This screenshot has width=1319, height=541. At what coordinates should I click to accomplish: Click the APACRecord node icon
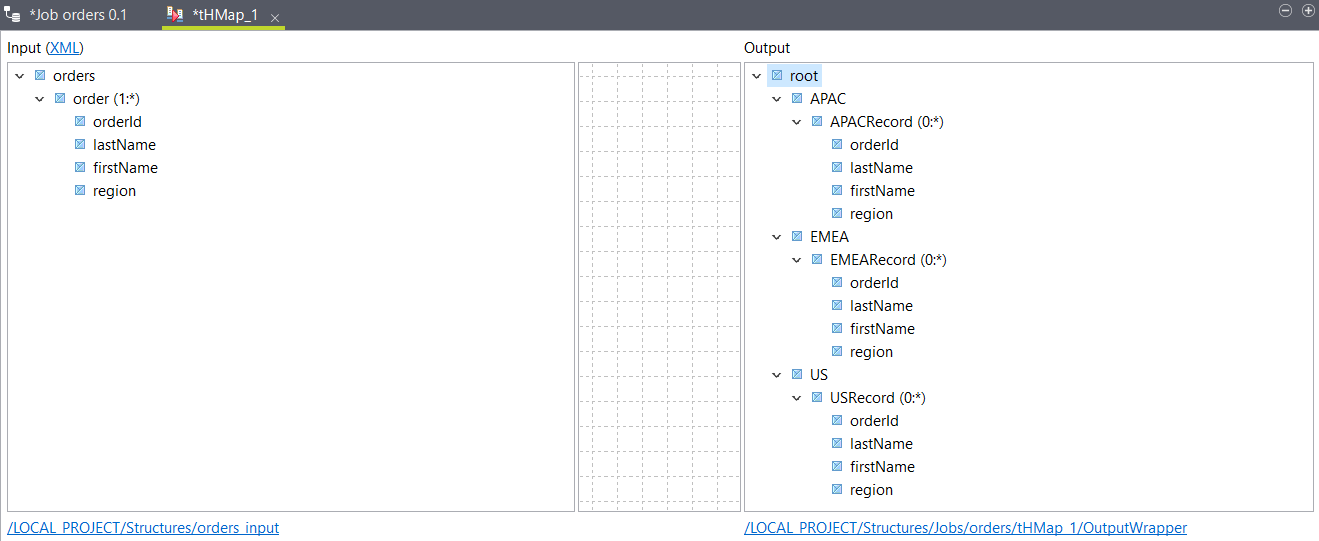pos(817,122)
